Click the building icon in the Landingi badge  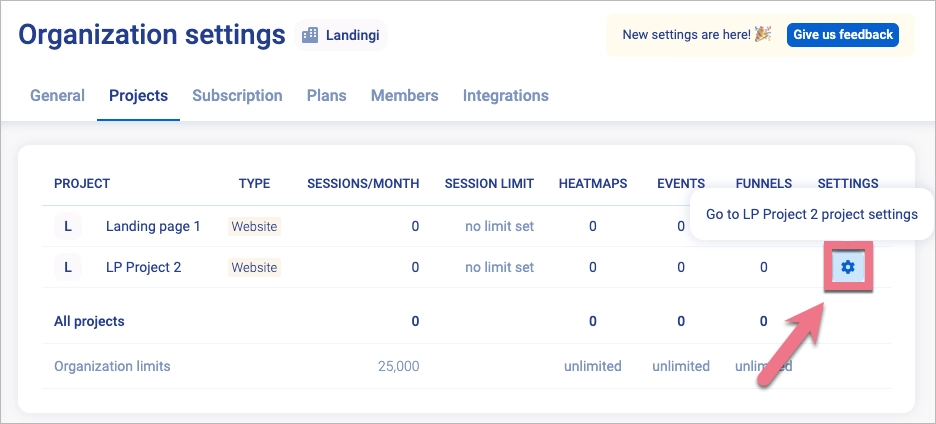[x=309, y=35]
